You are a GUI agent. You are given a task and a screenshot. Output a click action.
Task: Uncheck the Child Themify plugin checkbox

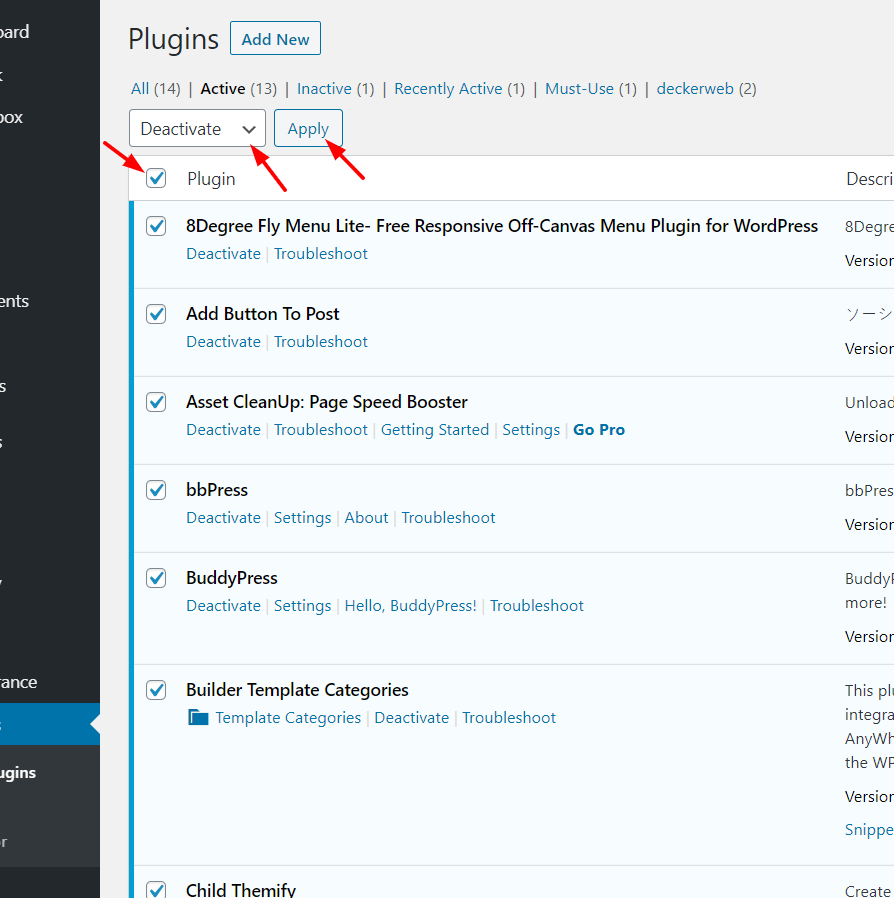point(156,889)
